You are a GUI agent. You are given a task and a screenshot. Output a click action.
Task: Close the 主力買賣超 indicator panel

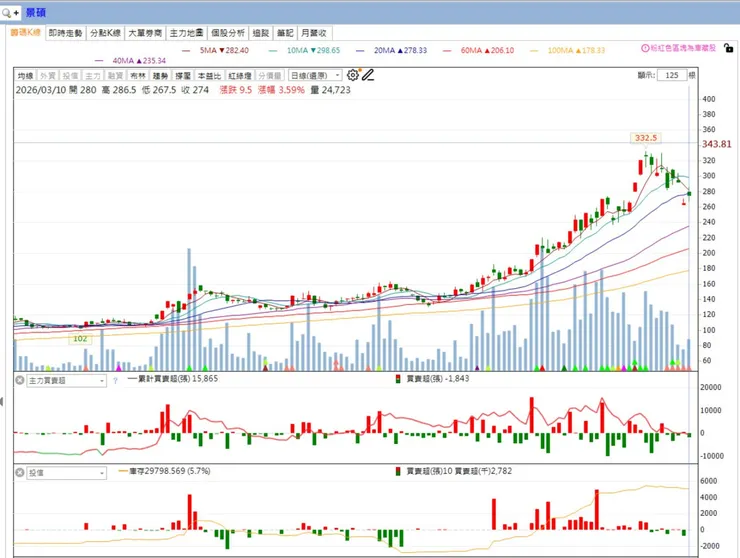tap(19, 380)
